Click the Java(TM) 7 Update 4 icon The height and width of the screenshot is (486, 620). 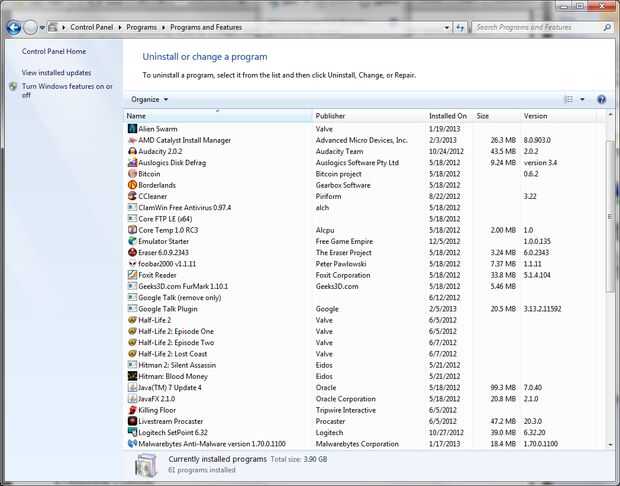tap(132, 388)
